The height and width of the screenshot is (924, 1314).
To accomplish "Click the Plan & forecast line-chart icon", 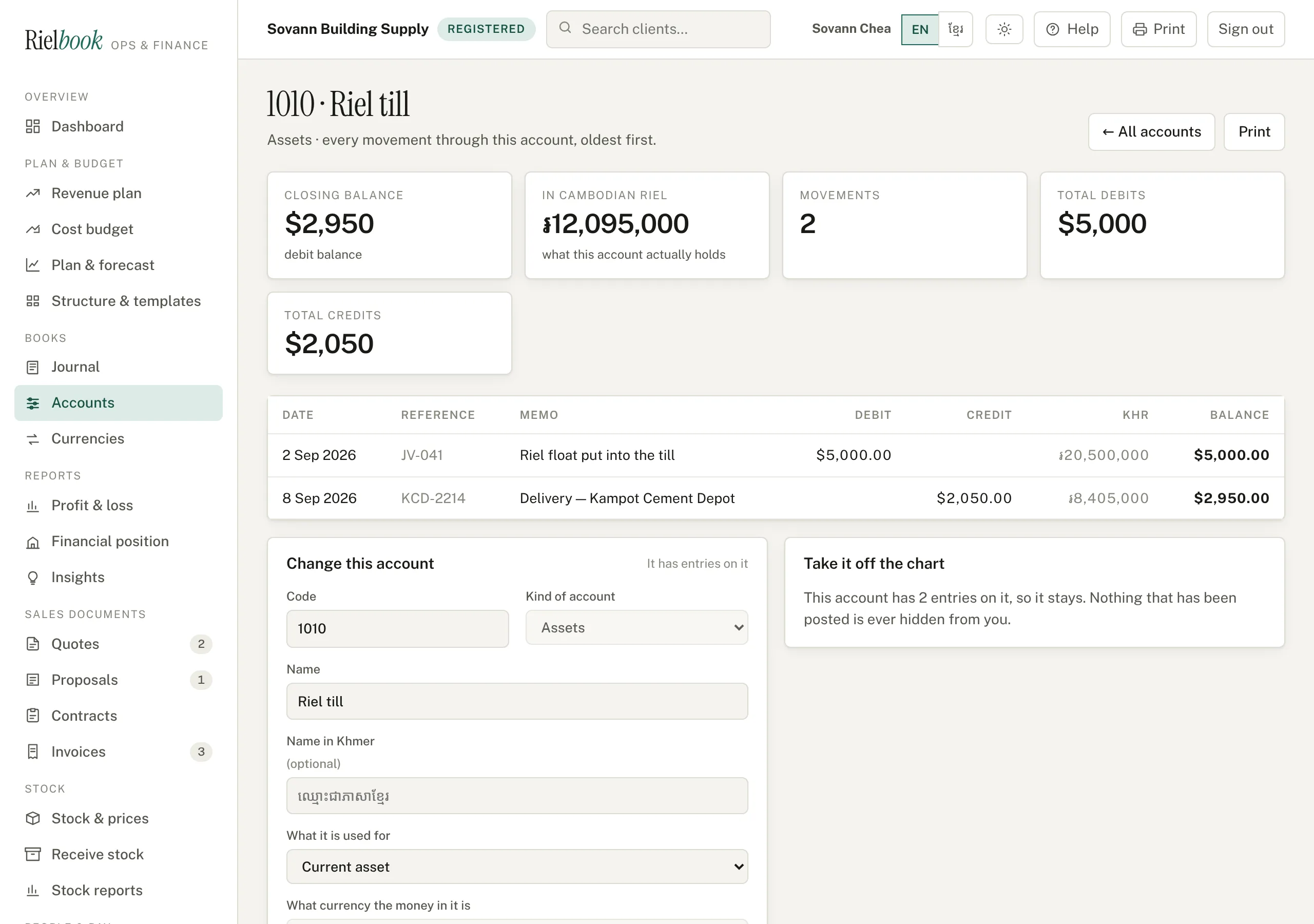I will coord(33,265).
